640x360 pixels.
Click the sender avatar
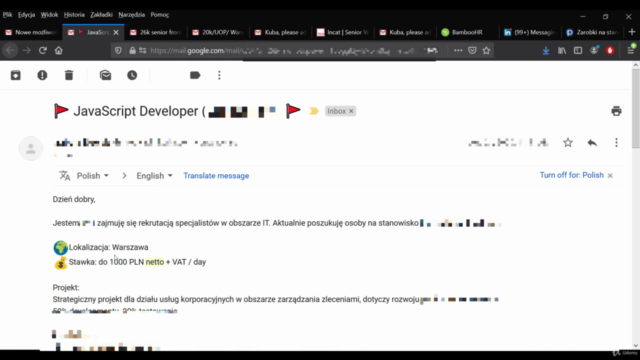pyautogui.click(x=31, y=149)
